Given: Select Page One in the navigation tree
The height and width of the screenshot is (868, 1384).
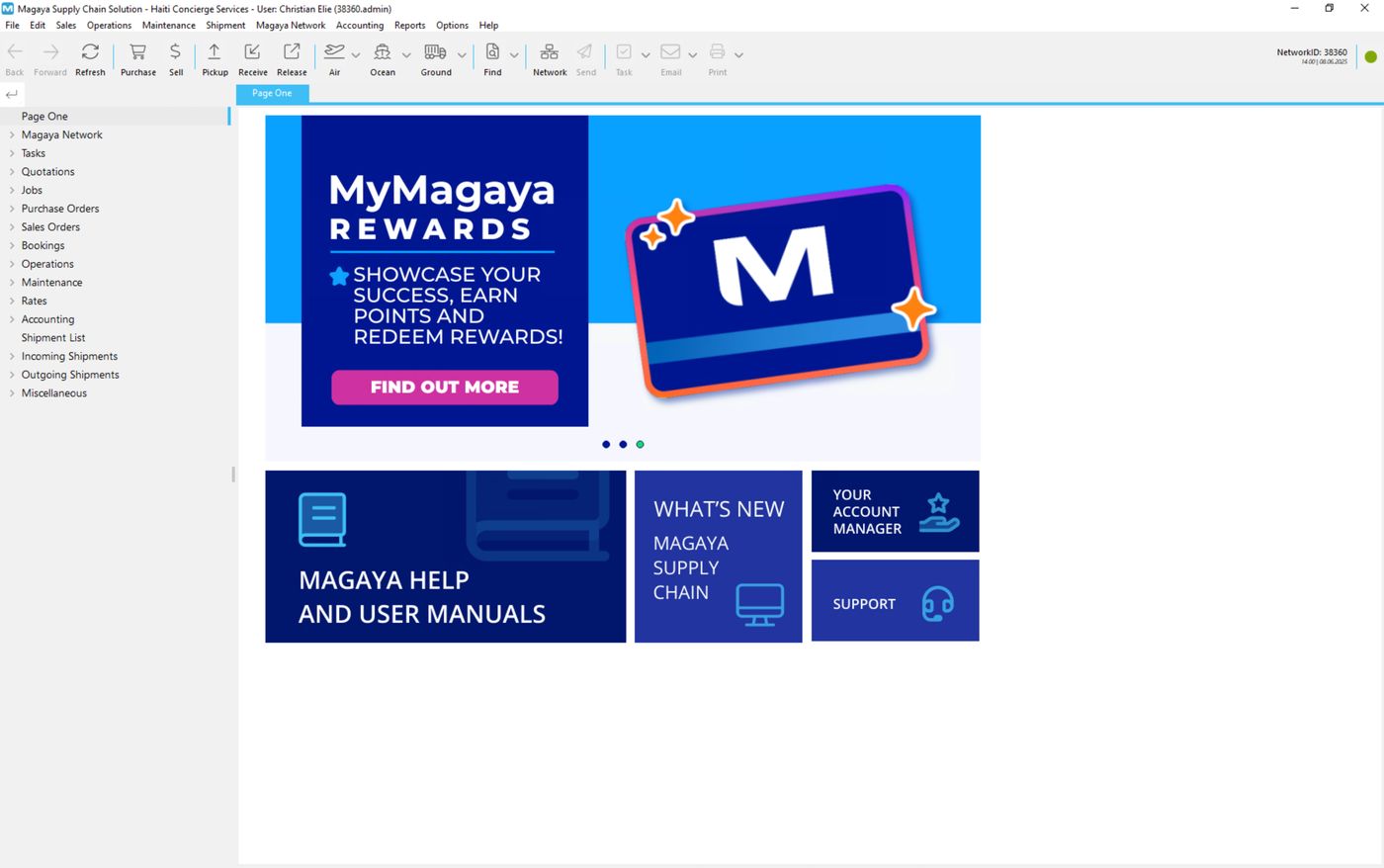Looking at the screenshot, I should (x=44, y=116).
